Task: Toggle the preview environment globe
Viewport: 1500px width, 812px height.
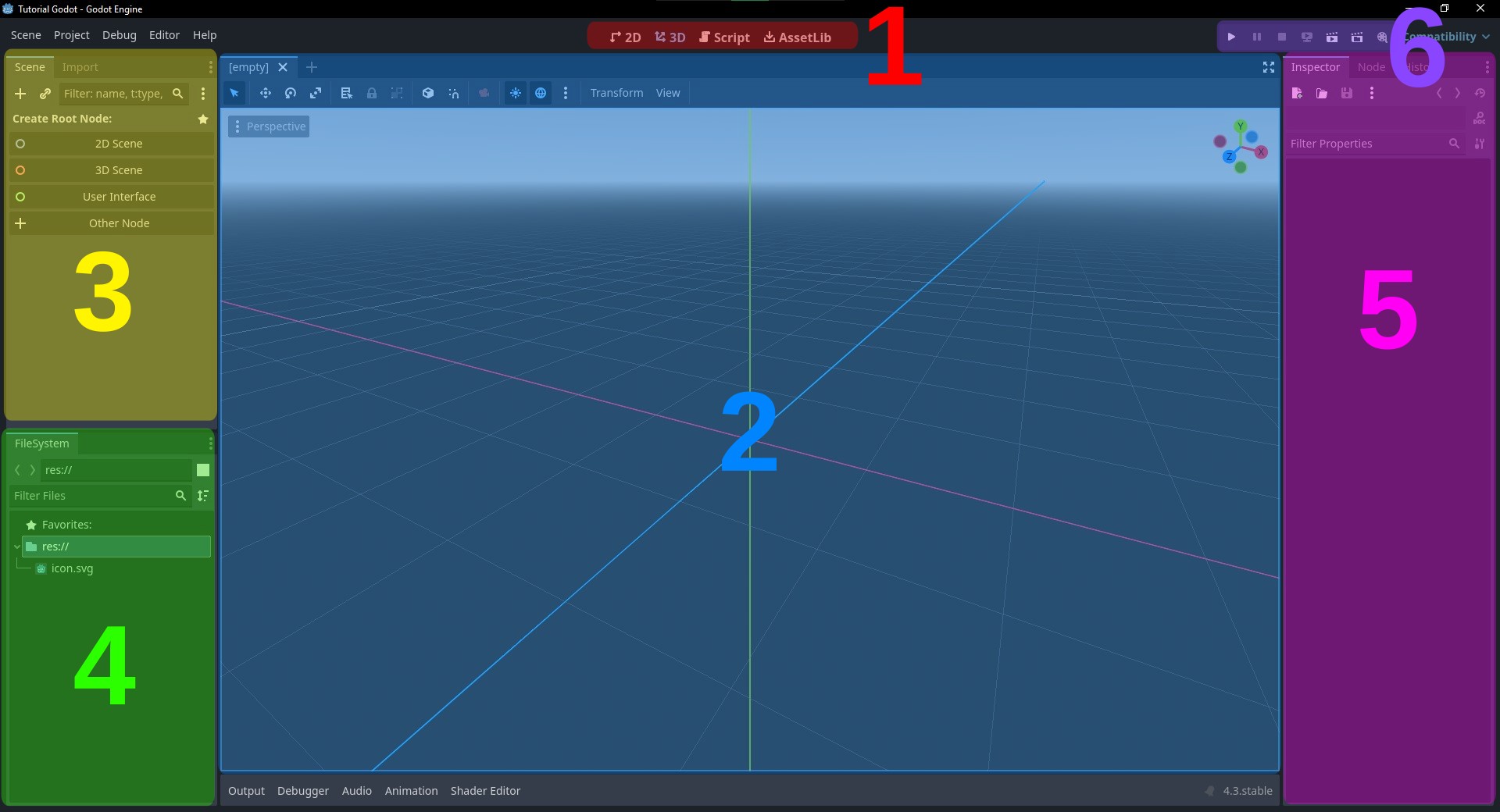Action: point(541,93)
